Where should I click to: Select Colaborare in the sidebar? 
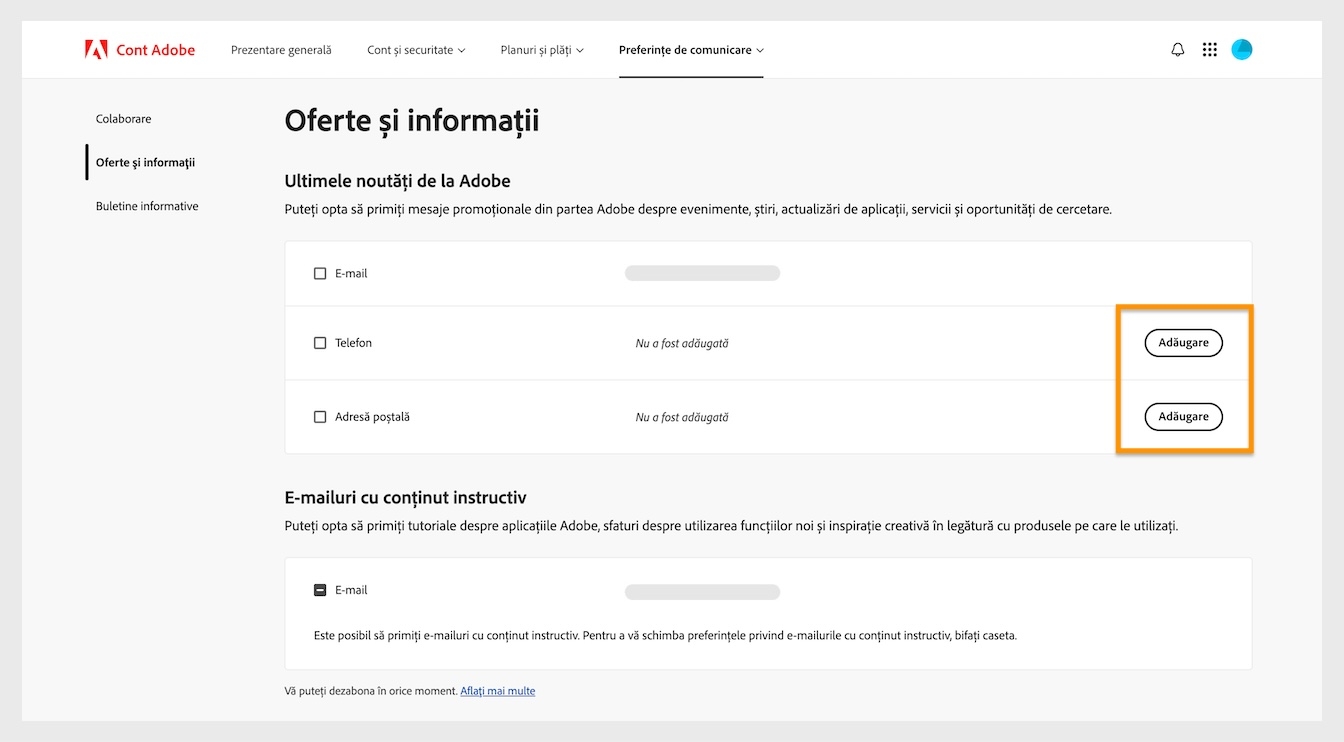pos(123,118)
